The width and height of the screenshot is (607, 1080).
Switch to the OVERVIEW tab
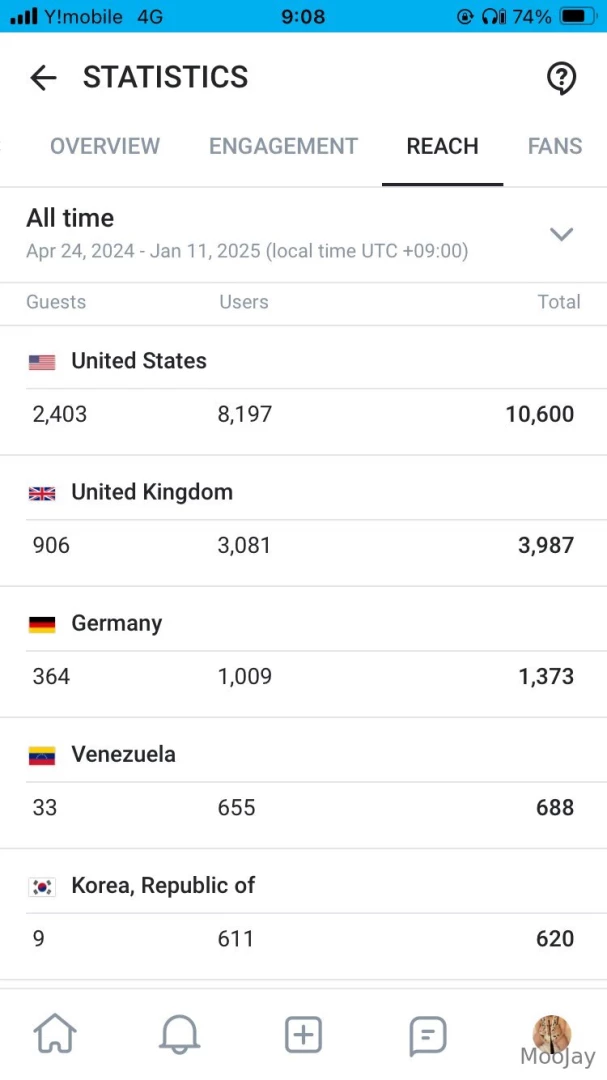tap(105, 146)
